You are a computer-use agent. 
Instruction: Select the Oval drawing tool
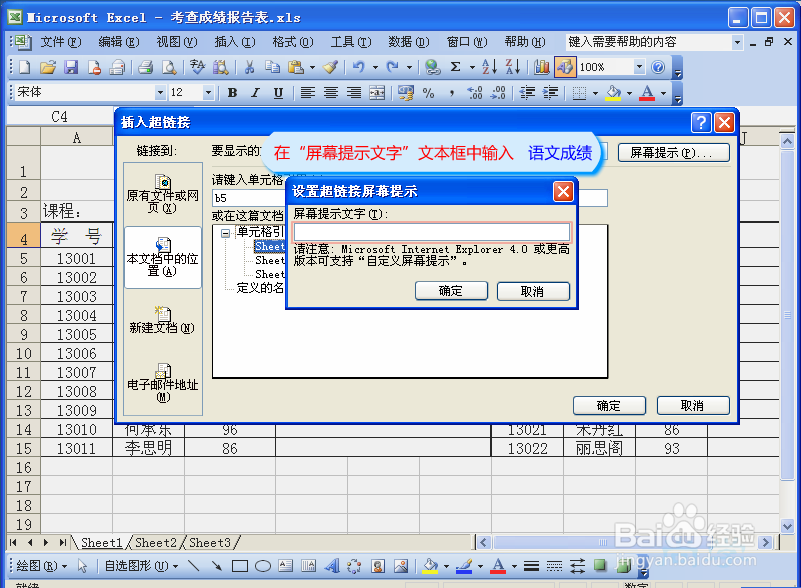[x=263, y=566]
